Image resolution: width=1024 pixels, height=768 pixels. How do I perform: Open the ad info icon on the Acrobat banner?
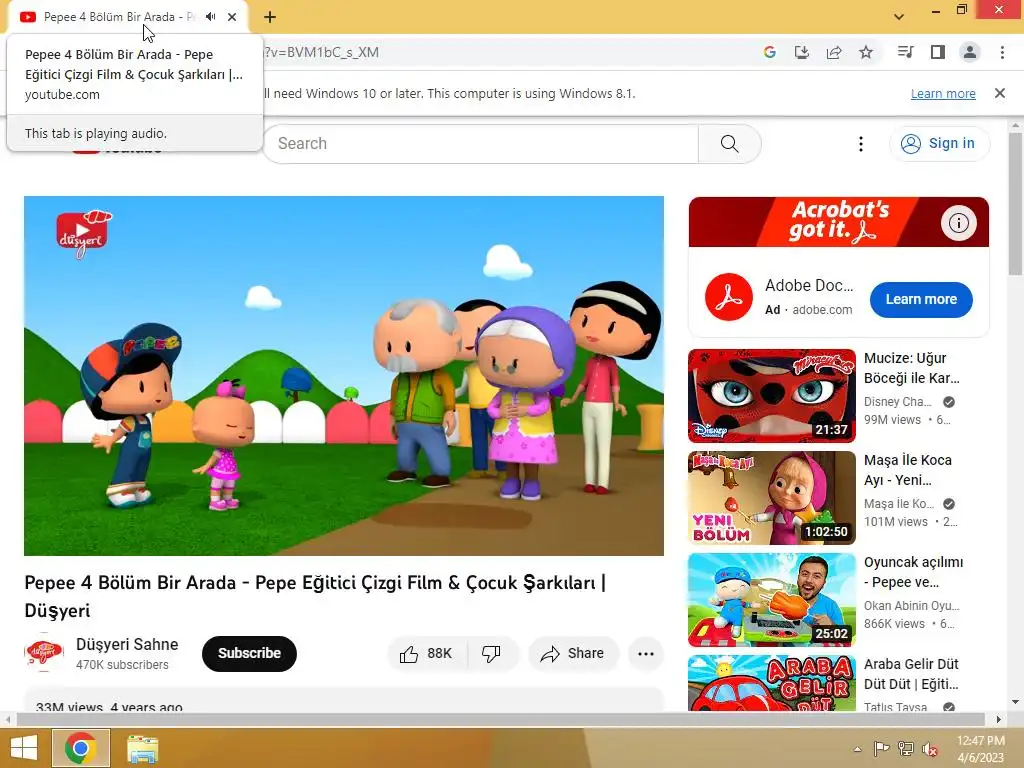click(x=959, y=223)
